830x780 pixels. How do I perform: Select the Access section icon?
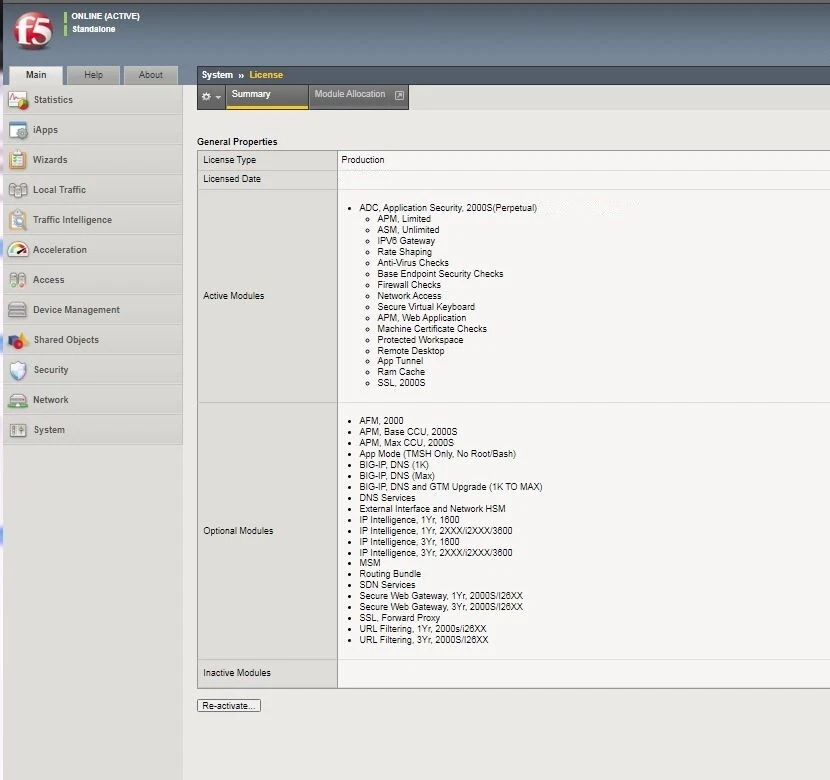pyautogui.click(x=18, y=279)
